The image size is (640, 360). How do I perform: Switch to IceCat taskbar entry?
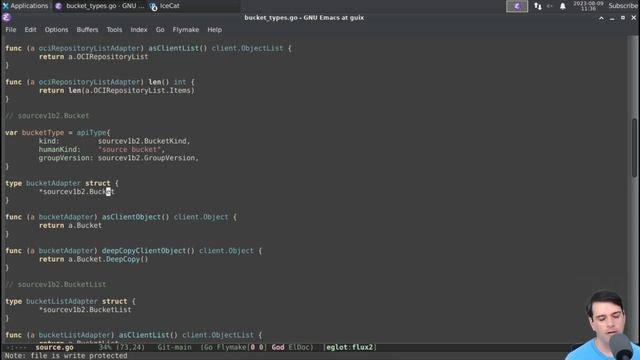165,6
